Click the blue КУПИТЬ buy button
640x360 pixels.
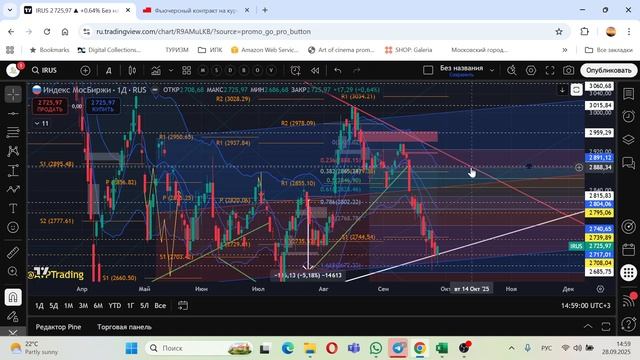point(102,106)
